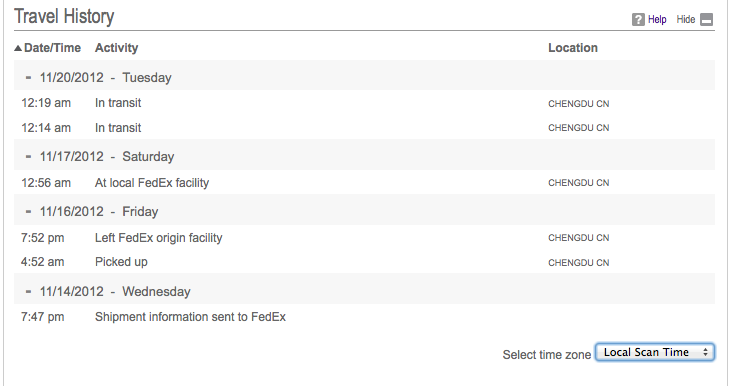This screenshot has height=386, width=732.
Task: Click the Hide minus box icon
Action: [x=707, y=20]
